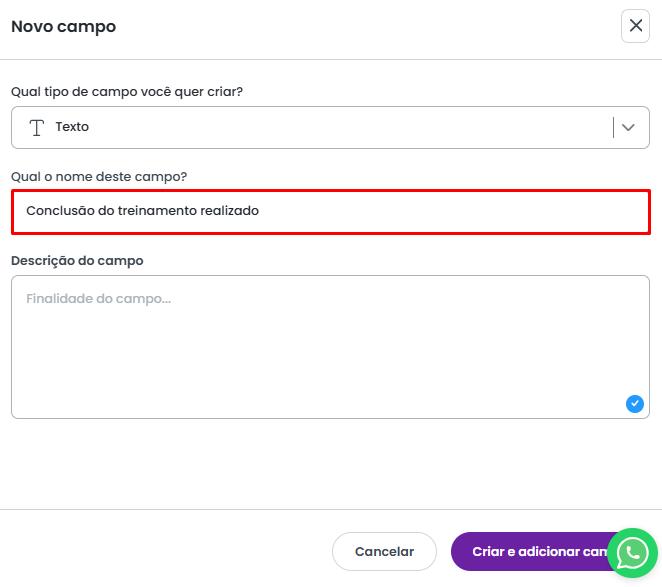The width and height of the screenshot is (662, 587).
Task: Click the empty area below description box
Action: click(330, 460)
